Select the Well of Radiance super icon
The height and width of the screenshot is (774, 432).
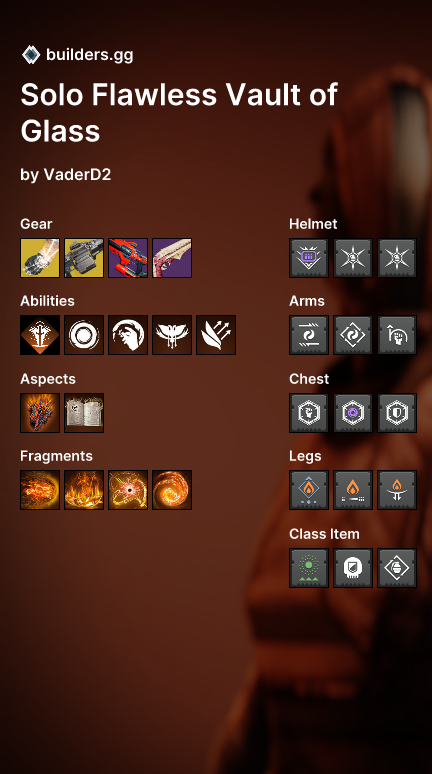(x=40, y=335)
